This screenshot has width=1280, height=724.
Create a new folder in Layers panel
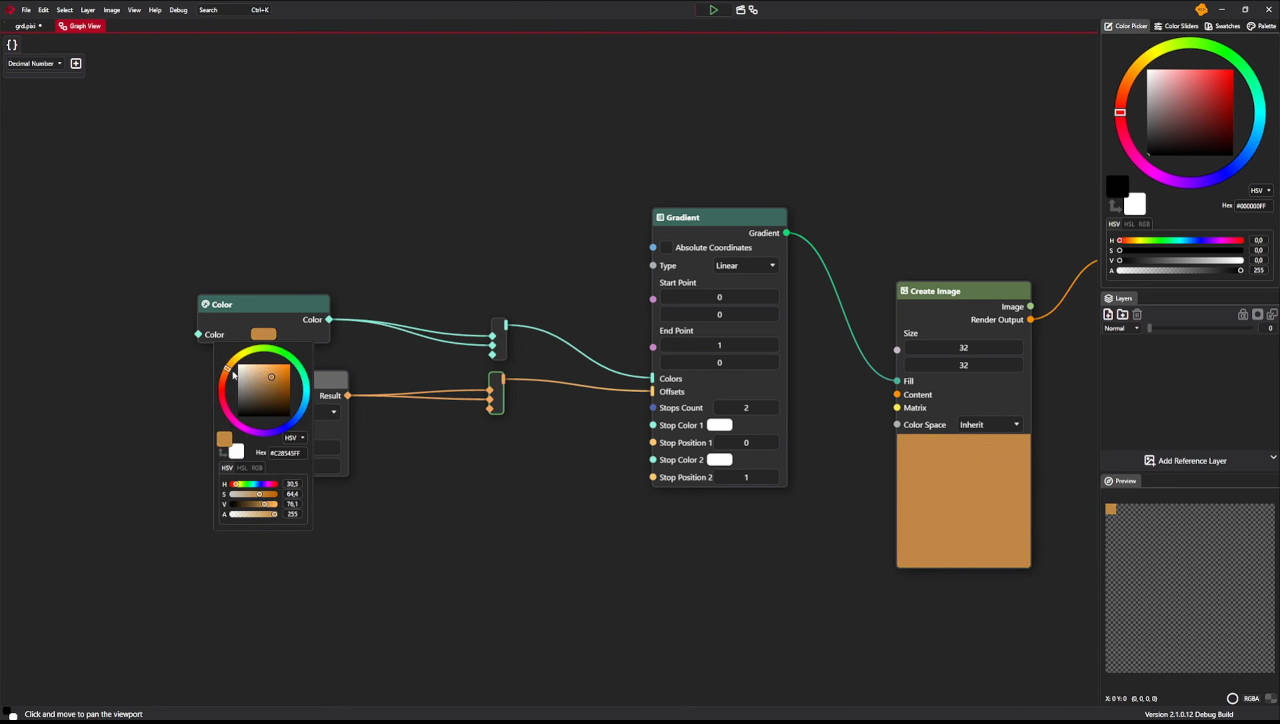[1122, 315]
